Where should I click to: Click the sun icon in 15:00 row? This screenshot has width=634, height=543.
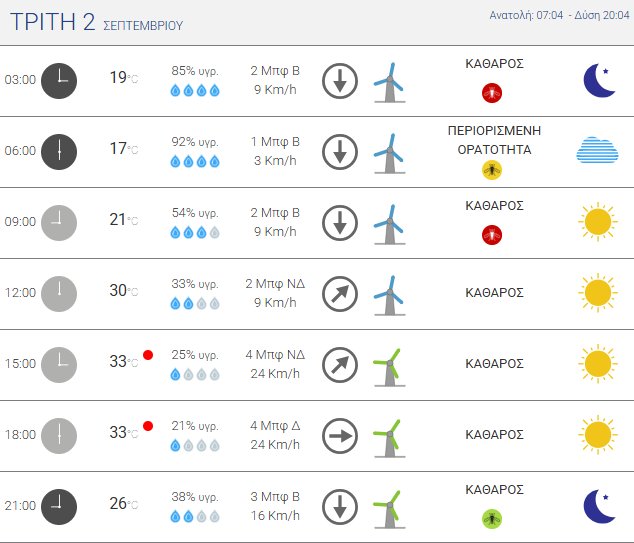[x=597, y=364]
